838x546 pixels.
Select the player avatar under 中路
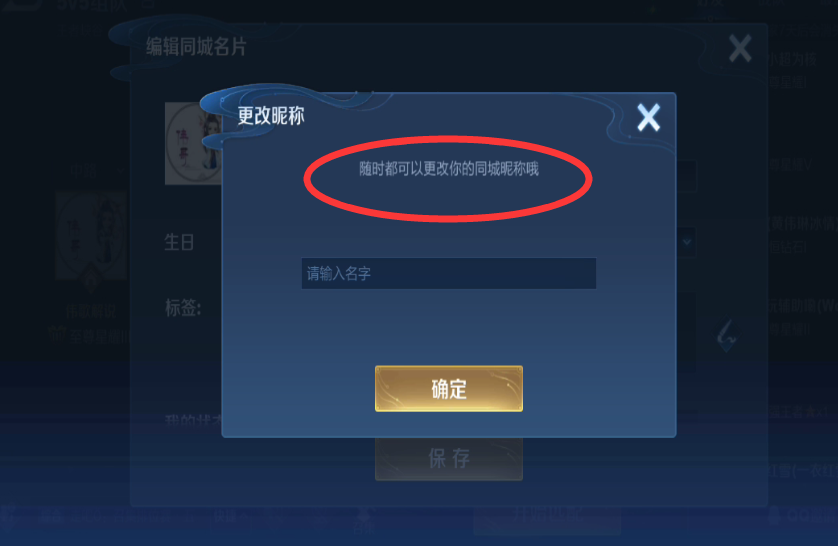pos(91,235)
